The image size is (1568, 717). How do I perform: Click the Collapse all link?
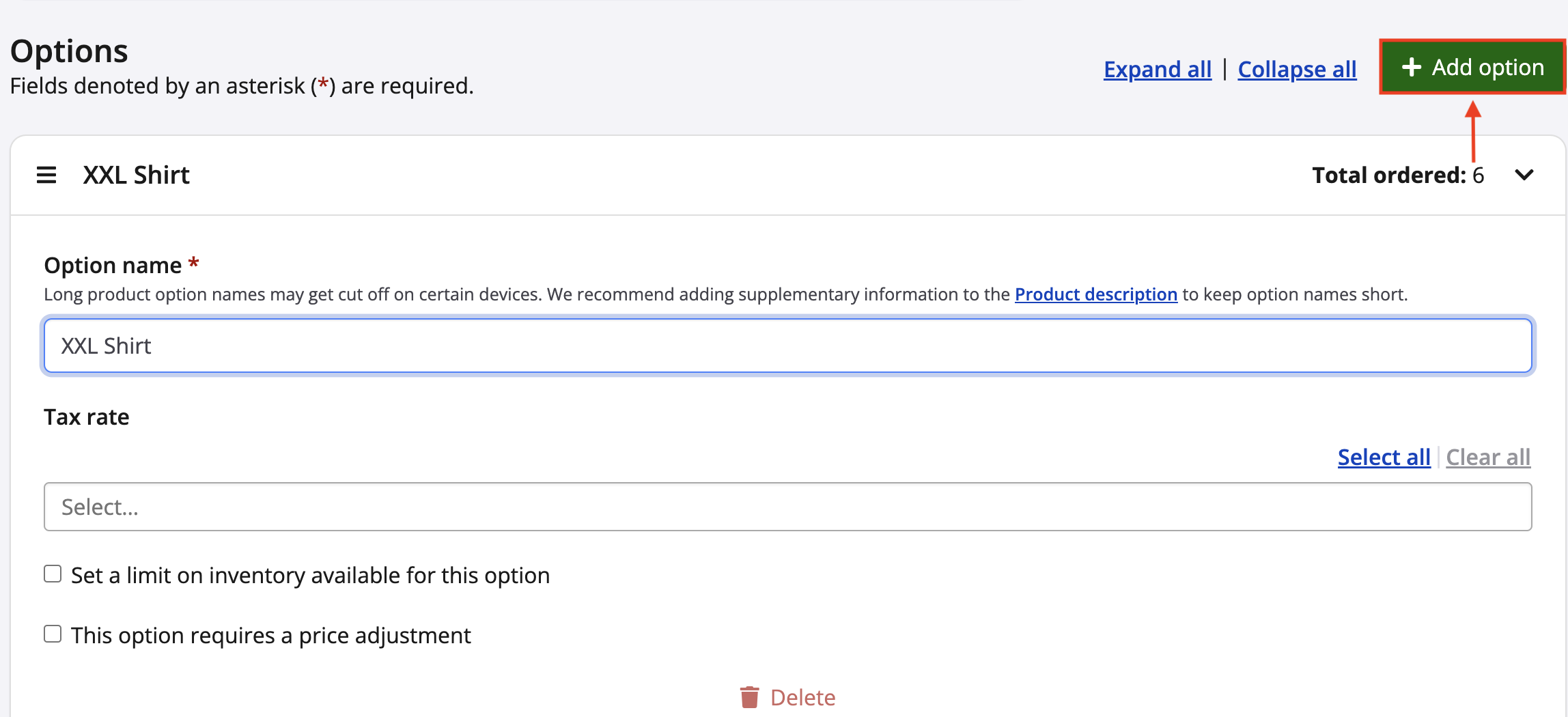pos(1297,70)
